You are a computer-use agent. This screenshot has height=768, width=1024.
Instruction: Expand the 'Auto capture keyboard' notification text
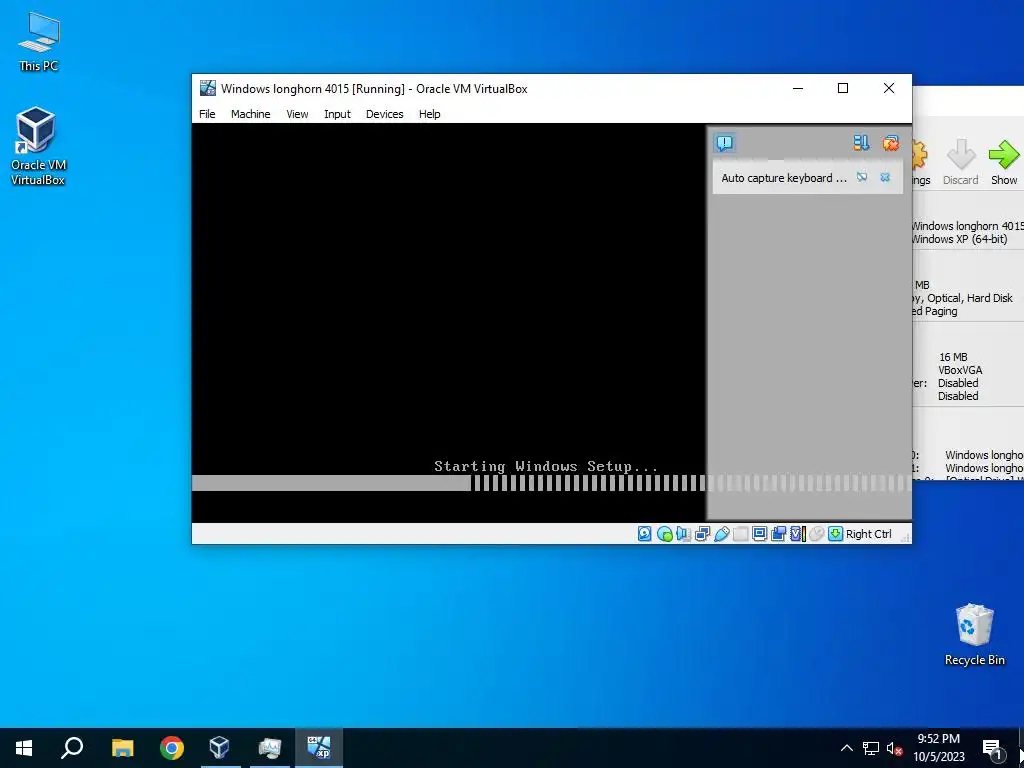(x=784, y=178)
